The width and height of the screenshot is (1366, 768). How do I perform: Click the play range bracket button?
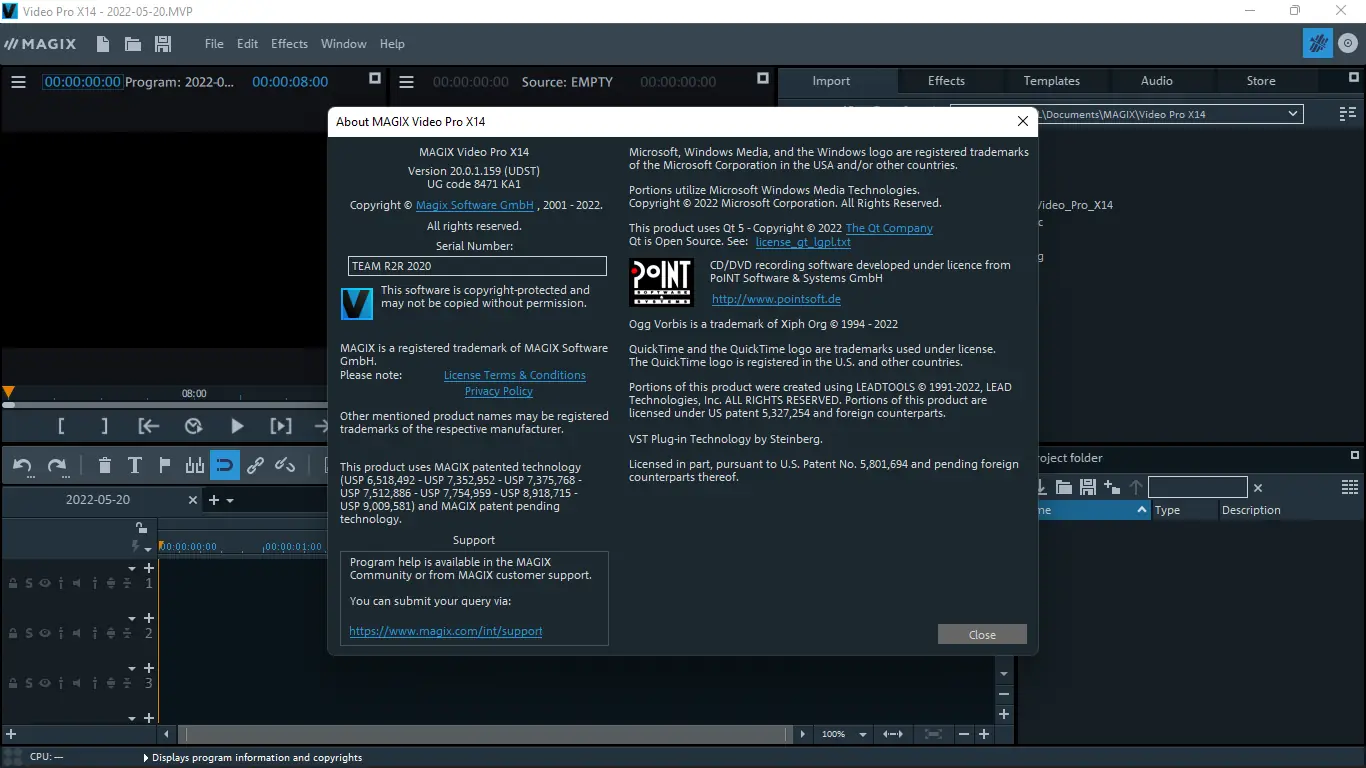coord(281,426)
